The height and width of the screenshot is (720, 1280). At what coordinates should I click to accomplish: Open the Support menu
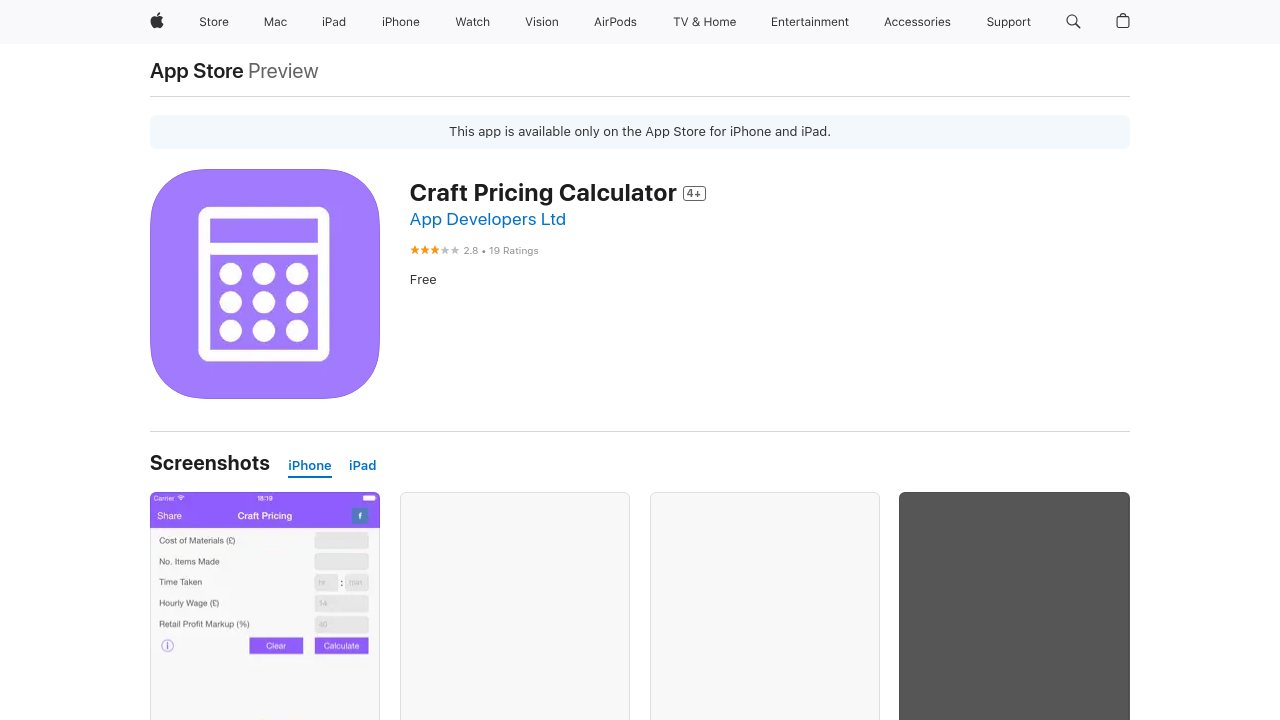click(x=1008, y=22)
